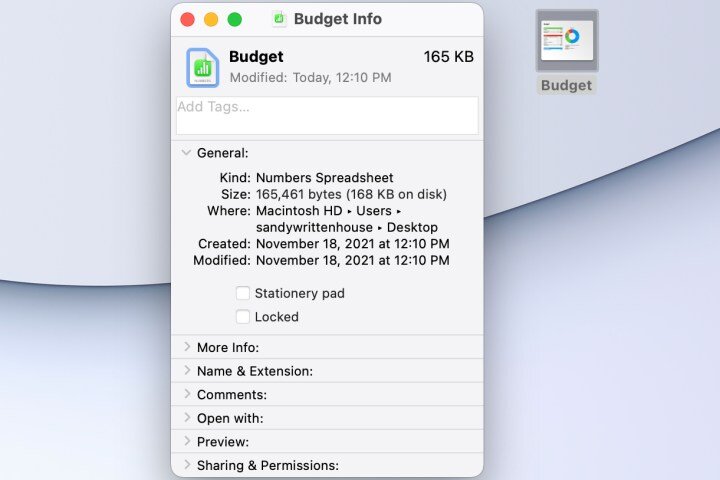
Task: Click the bold Budget file name heading
Action: (x=256, y=56)
